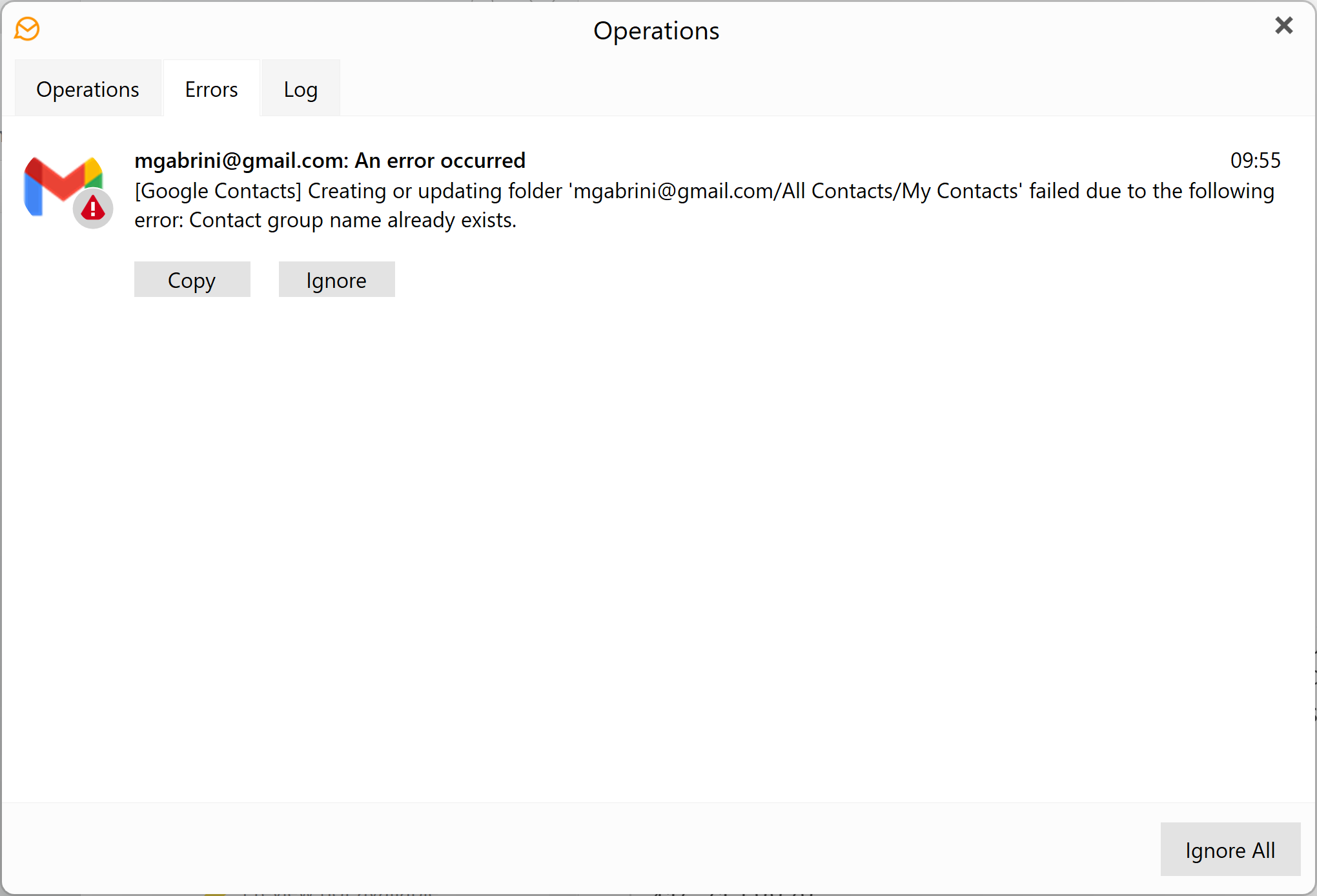Select the Errors tab
Screen dimensions: 1317x896
[x=211, y=89]
